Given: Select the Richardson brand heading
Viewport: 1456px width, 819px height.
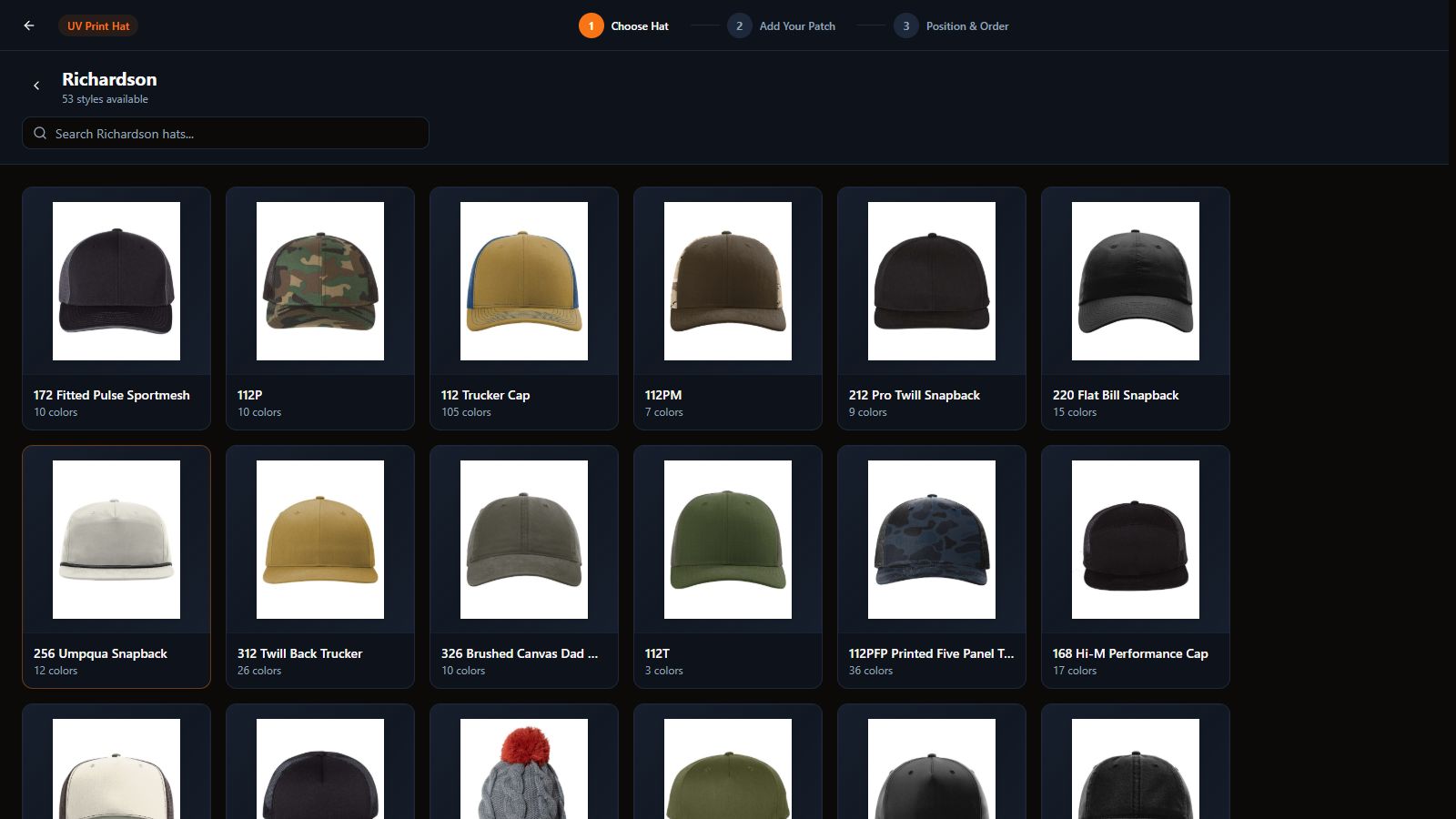Looking at the screenshot, I should (109, 79).
